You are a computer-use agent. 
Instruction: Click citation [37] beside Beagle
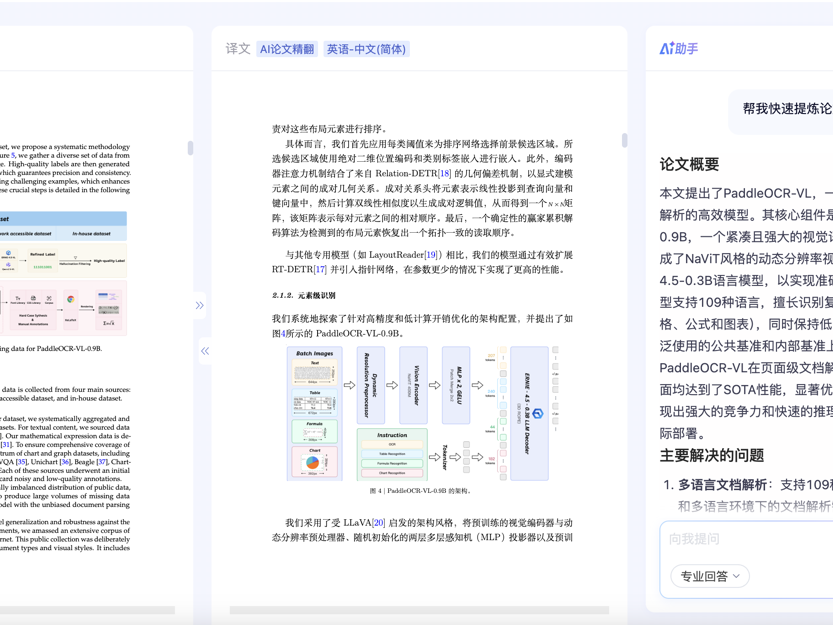pyautogui.click(x=102, y=461)
